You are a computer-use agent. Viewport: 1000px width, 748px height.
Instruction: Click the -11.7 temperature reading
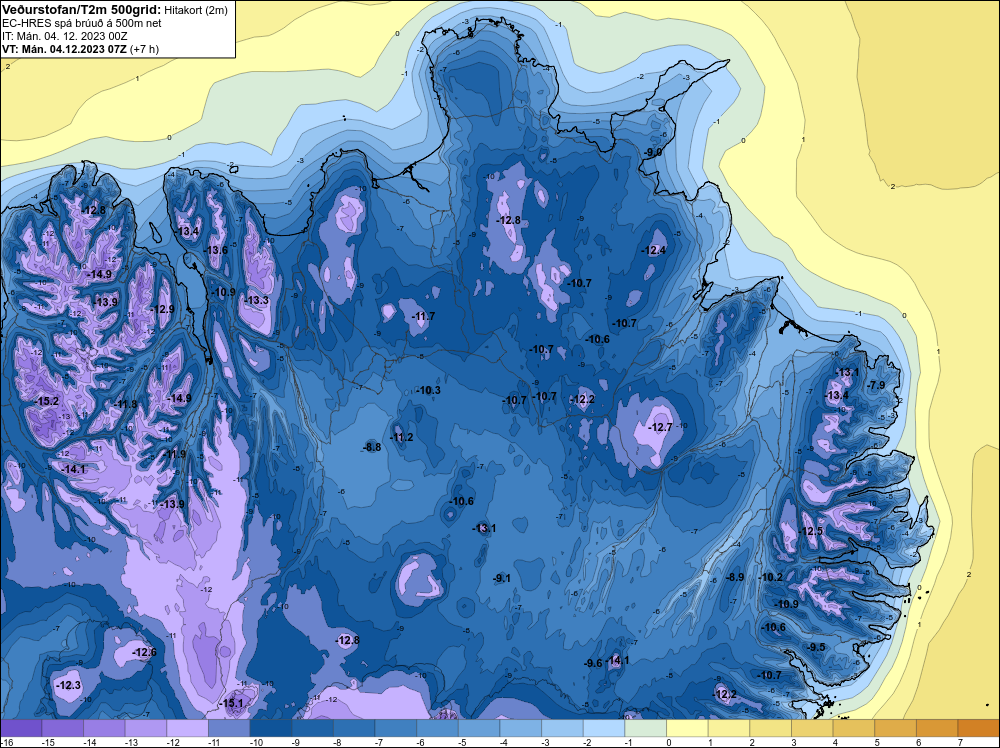pyautogui.click(x=423, y=316)
